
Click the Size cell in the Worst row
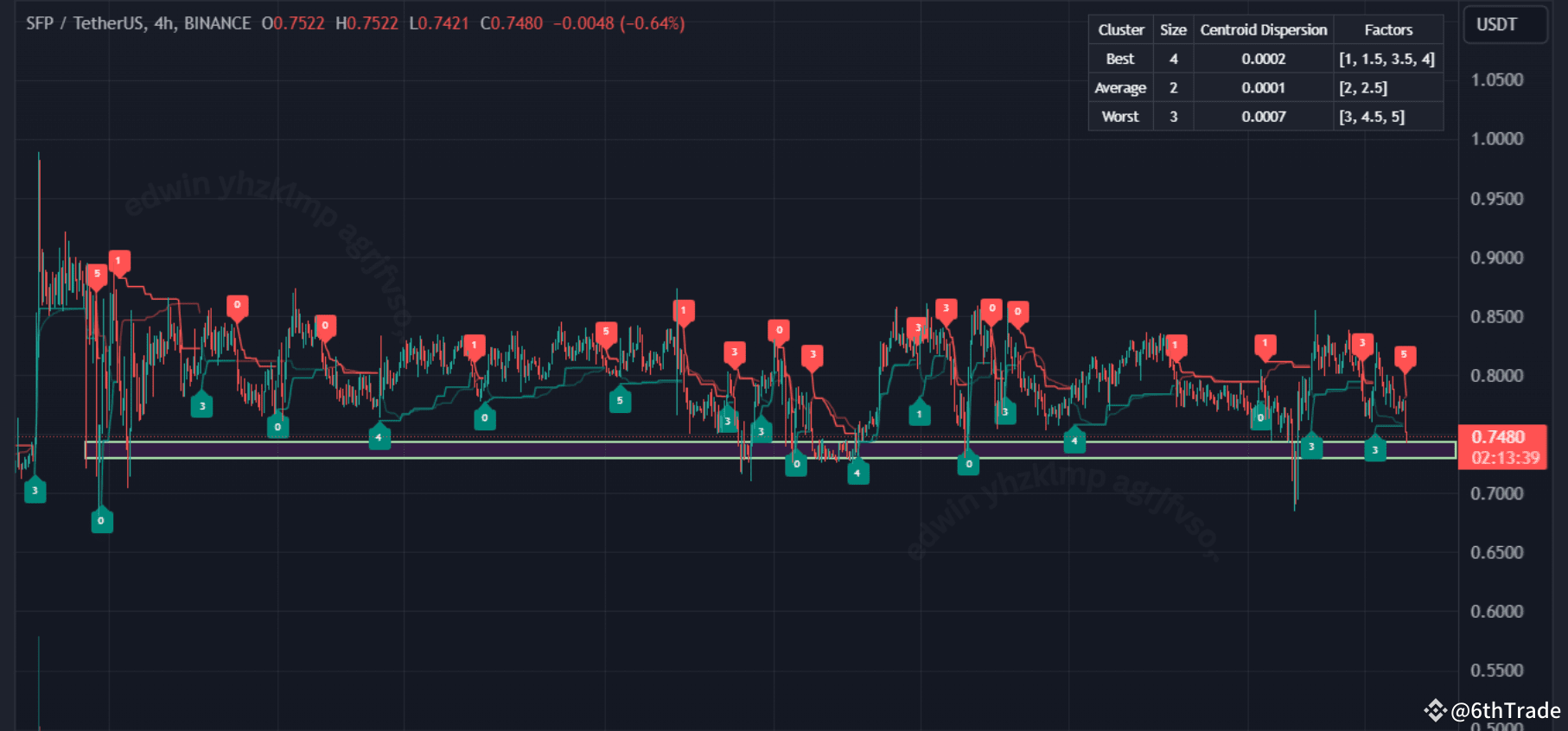click(x=1173, y=117)
